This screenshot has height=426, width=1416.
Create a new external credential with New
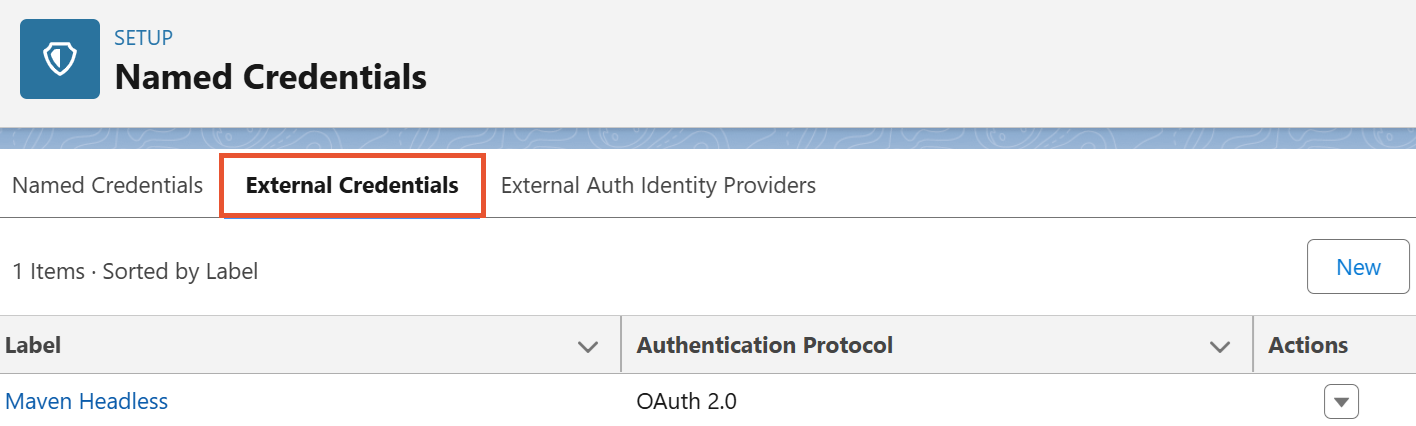(x=1358, y=267)
